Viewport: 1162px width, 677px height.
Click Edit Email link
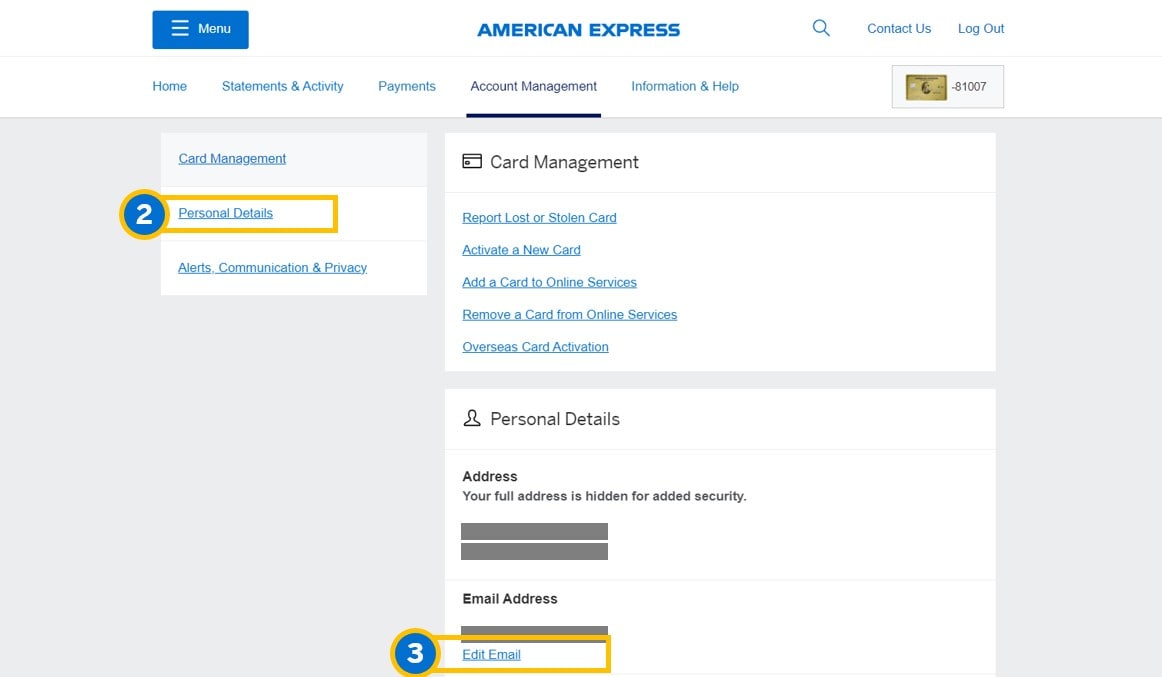[x=490, y=654]
